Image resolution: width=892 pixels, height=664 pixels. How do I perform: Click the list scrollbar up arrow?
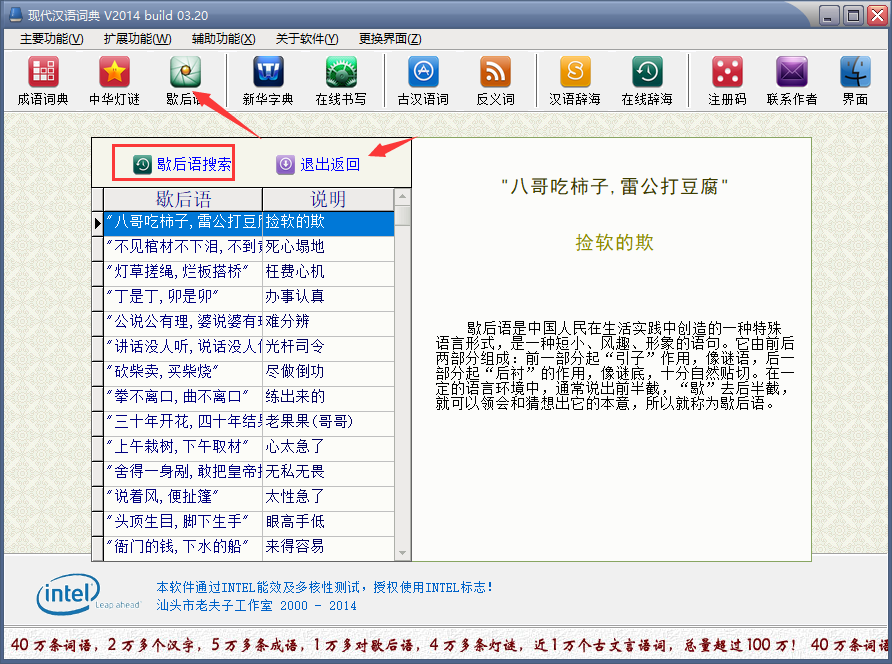pyautogui.click(x=403, y=197)
